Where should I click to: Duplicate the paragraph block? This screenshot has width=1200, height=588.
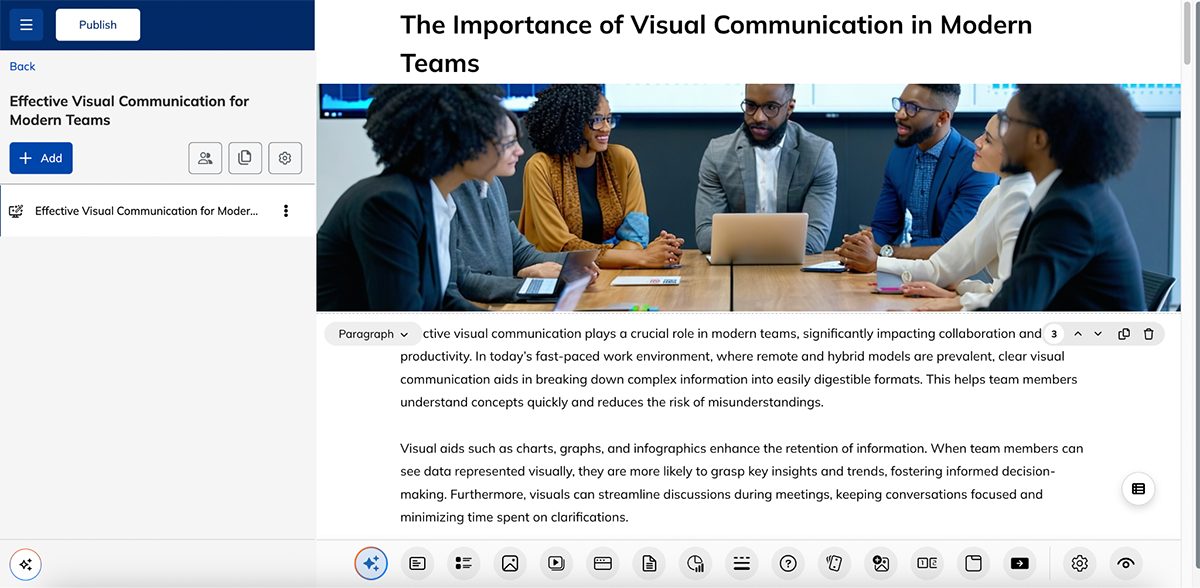coord(1124,334)
